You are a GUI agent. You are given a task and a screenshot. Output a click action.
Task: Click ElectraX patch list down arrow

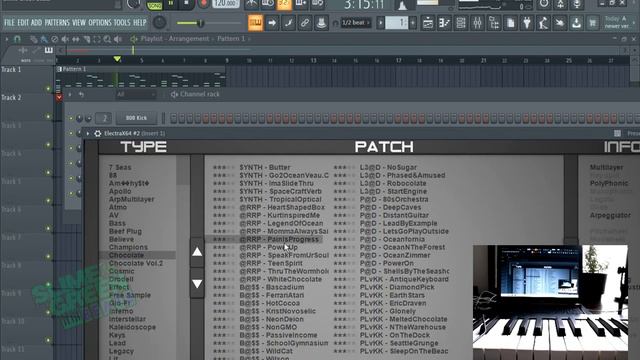pos(197,283)
